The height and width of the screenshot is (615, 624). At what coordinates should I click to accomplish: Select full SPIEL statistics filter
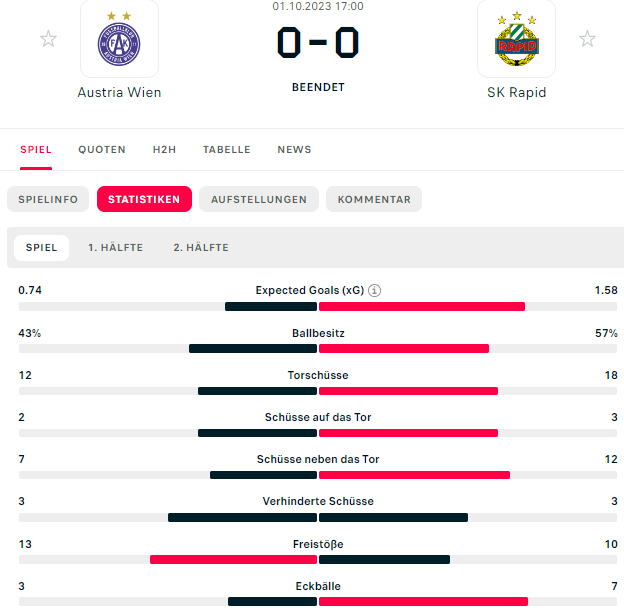[x=41, y=248]
